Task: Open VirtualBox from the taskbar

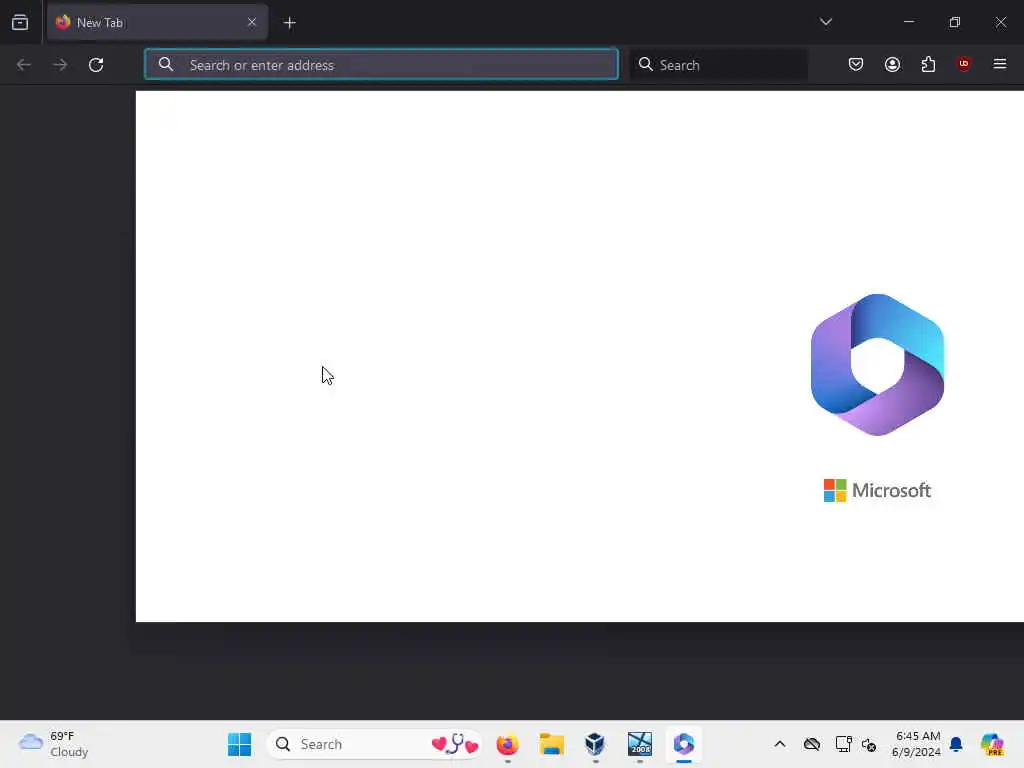Action: click(x=595, y=744)
